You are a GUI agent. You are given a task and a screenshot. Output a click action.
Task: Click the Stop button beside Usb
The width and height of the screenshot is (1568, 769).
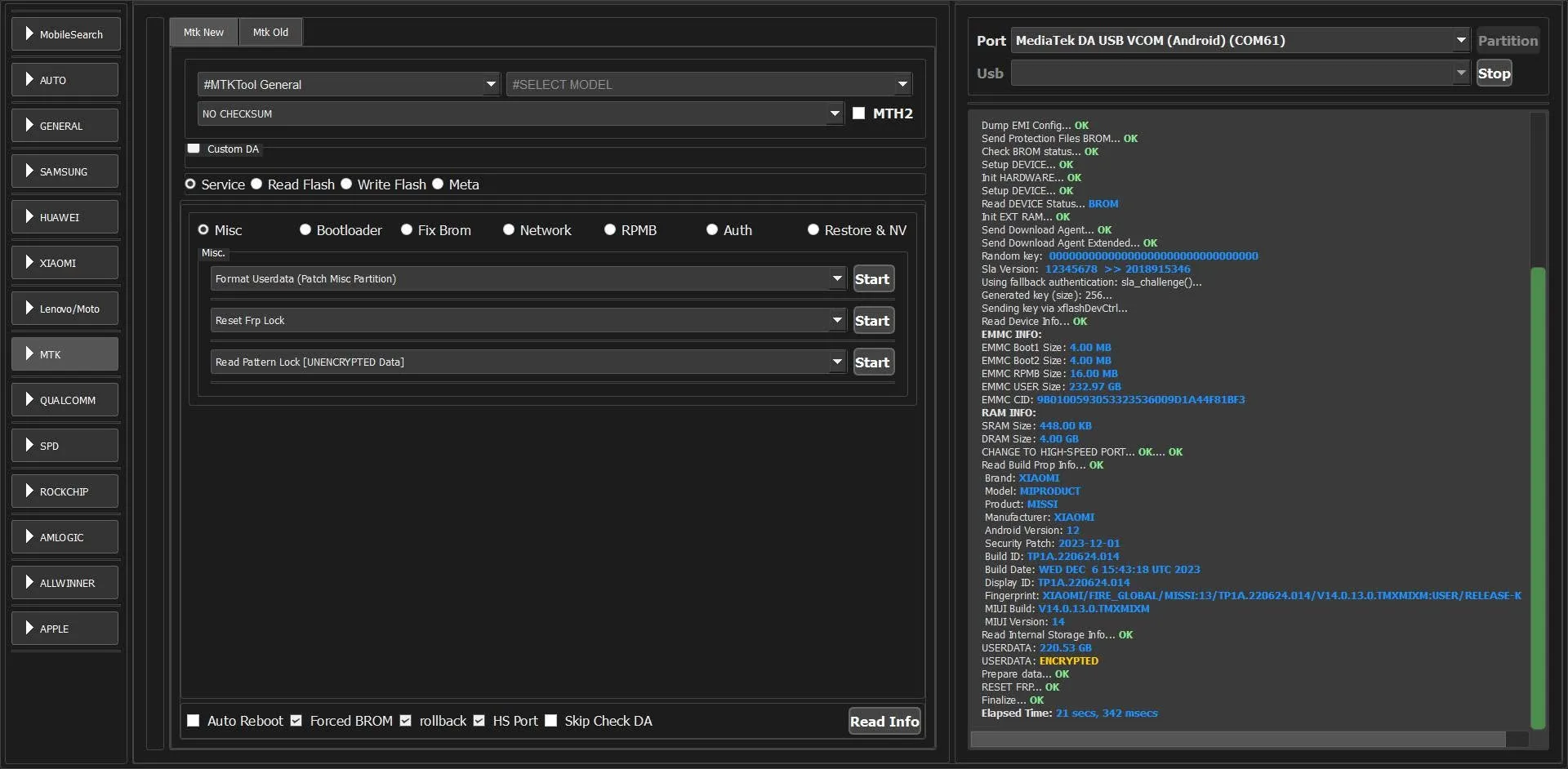click(x=1494, y=73)
